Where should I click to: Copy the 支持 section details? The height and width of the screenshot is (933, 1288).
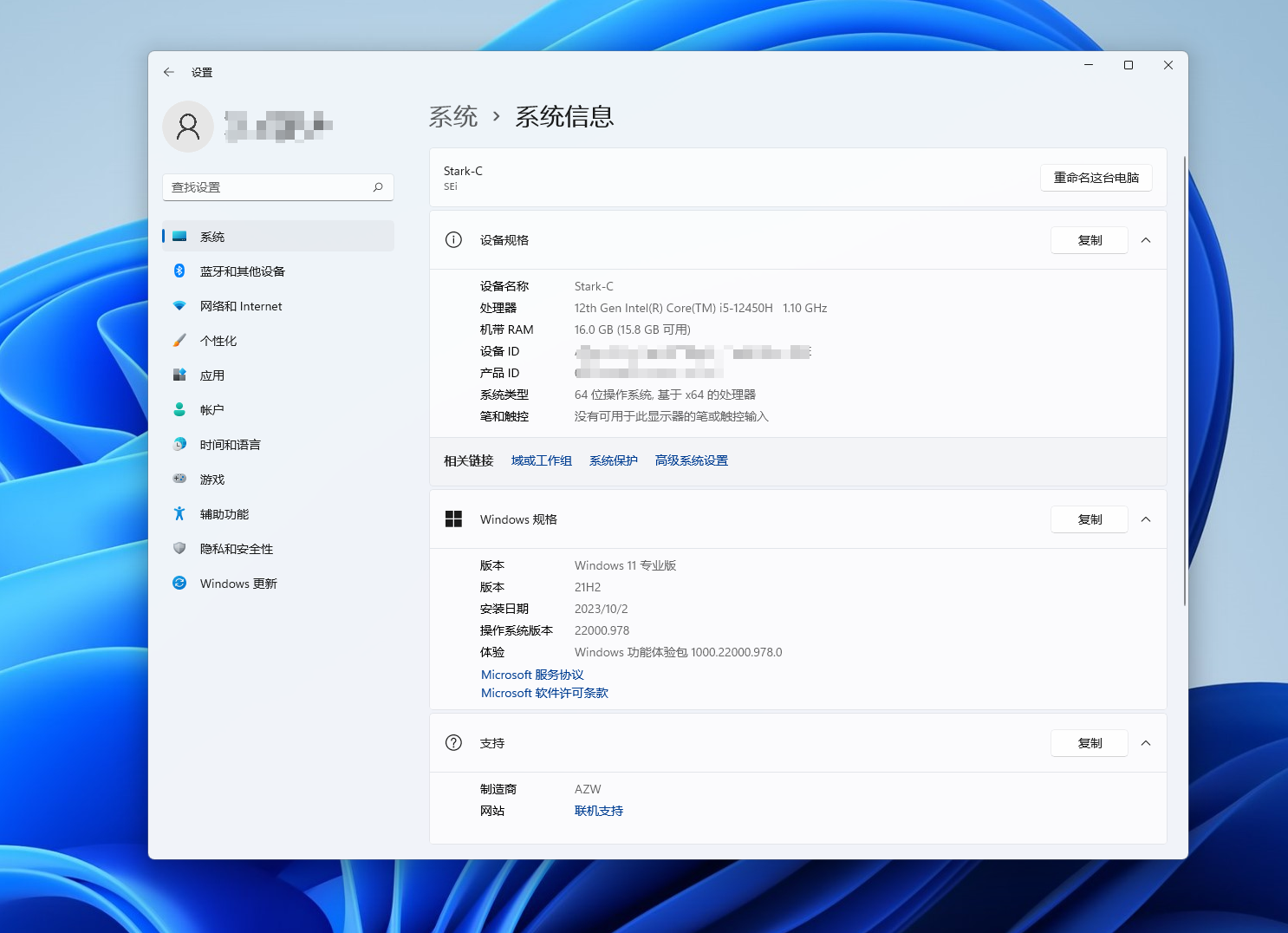pyautogui.click(x=1090, y=743)
